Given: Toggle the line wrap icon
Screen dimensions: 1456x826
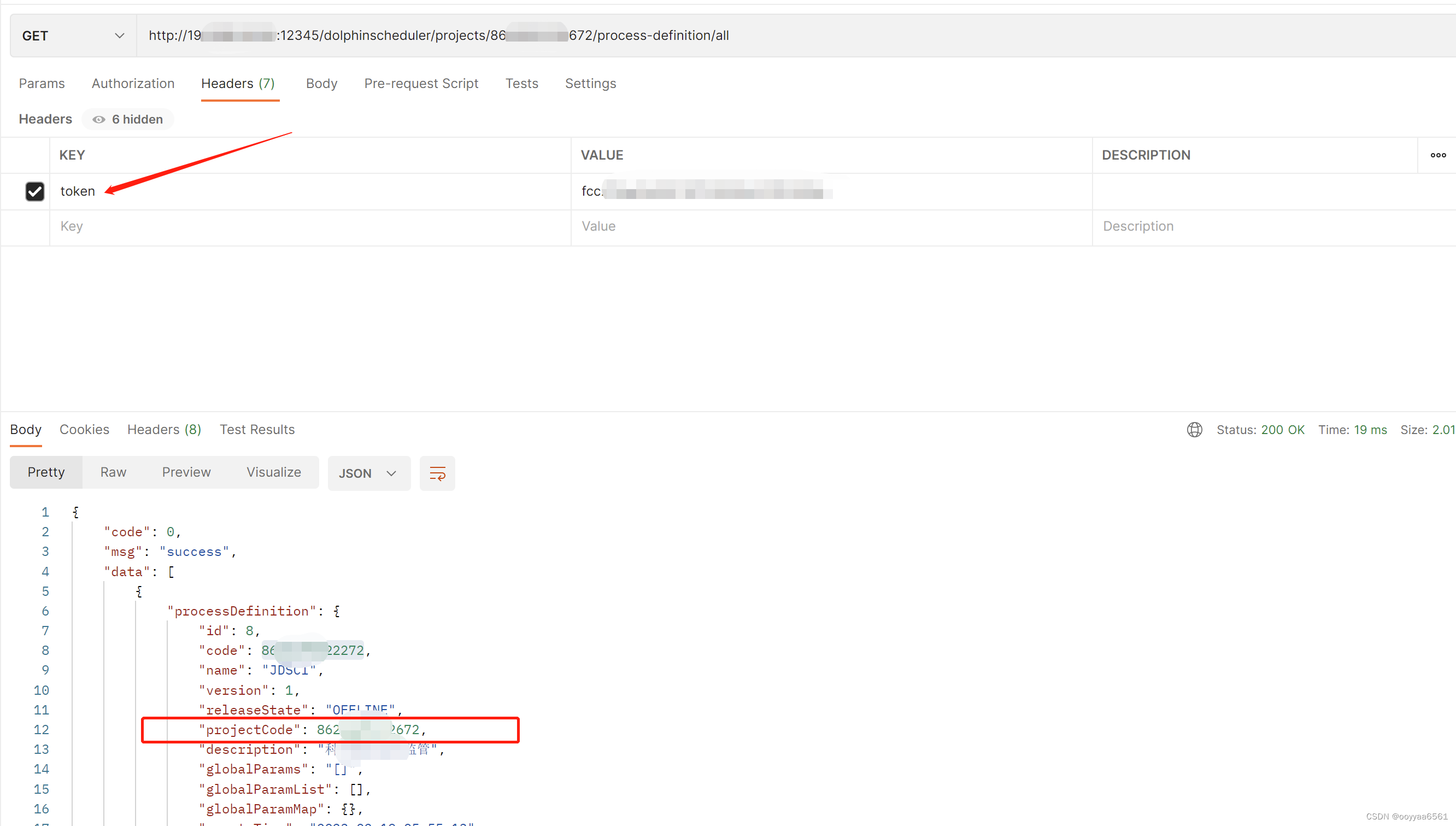Looking at the screenshot, I should point(437,474).
